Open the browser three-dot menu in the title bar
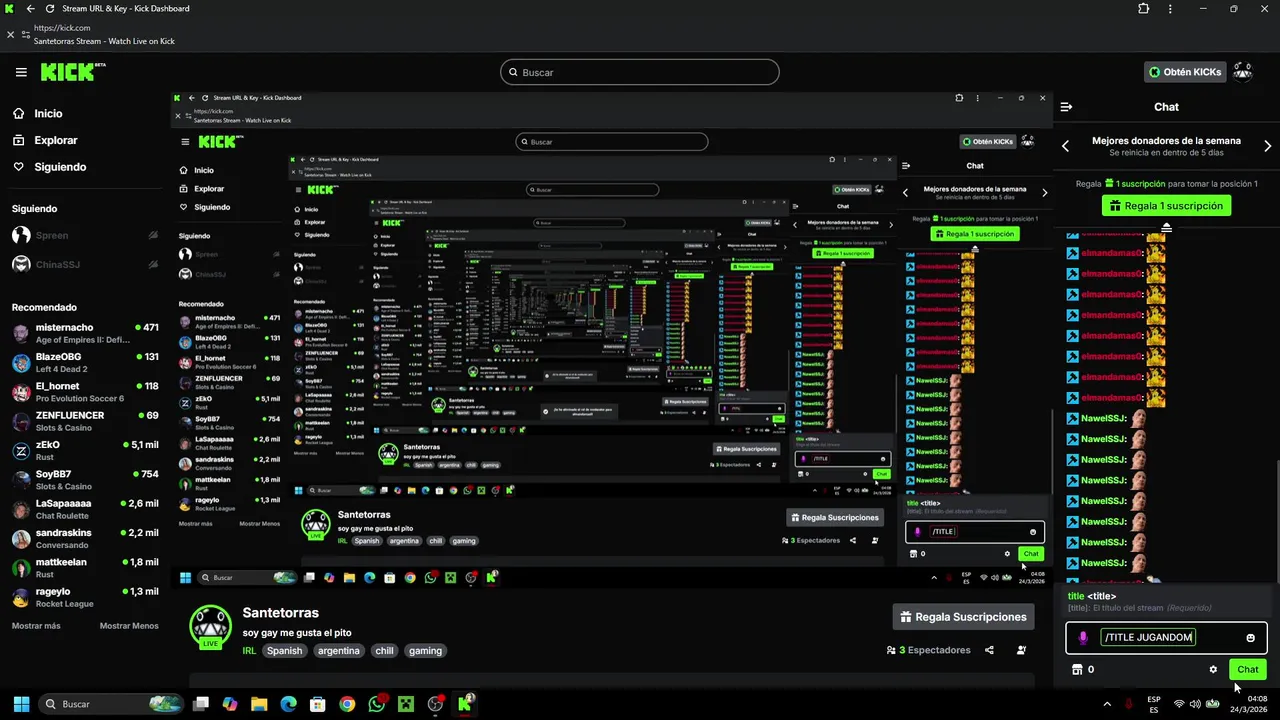Viewport: 1280px width, 720px height. 1170,9
